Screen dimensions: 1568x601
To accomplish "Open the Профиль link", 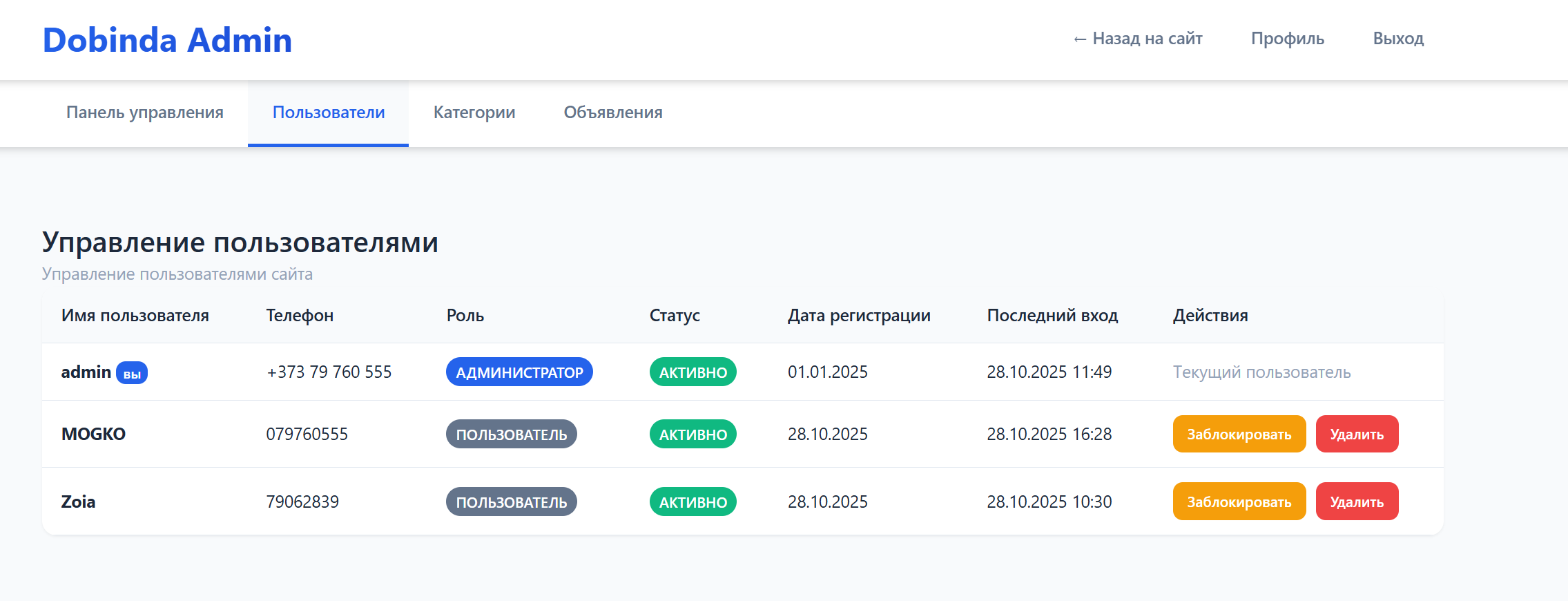I will pos(1287,39).
